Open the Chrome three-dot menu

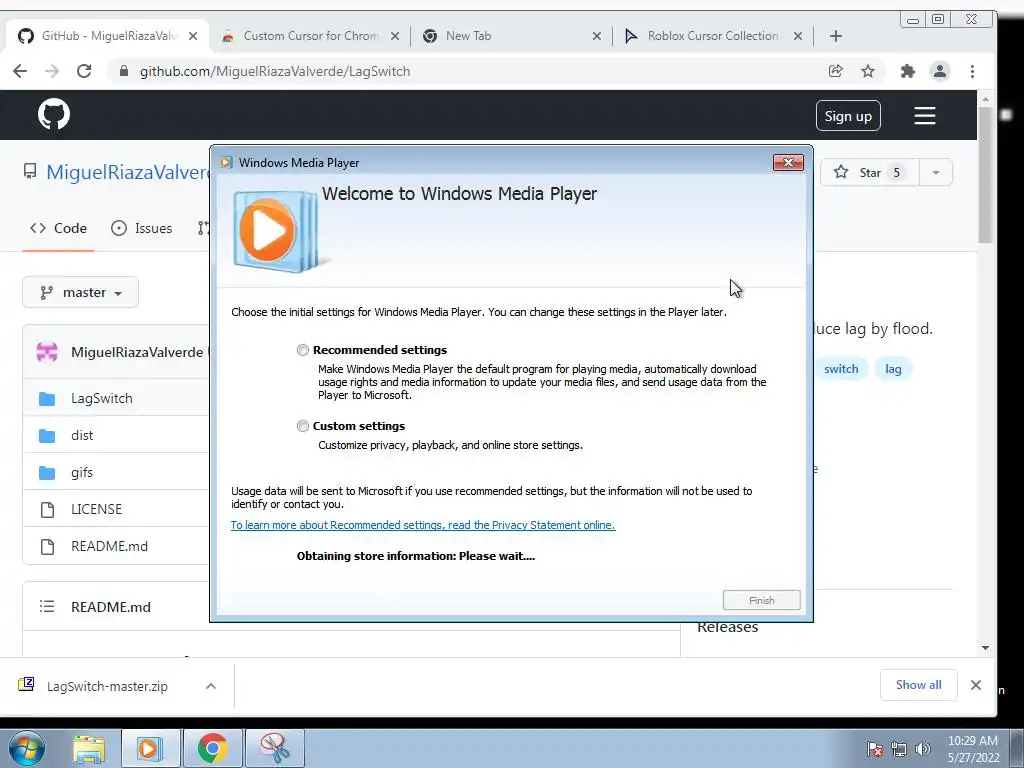click(972, 71)
